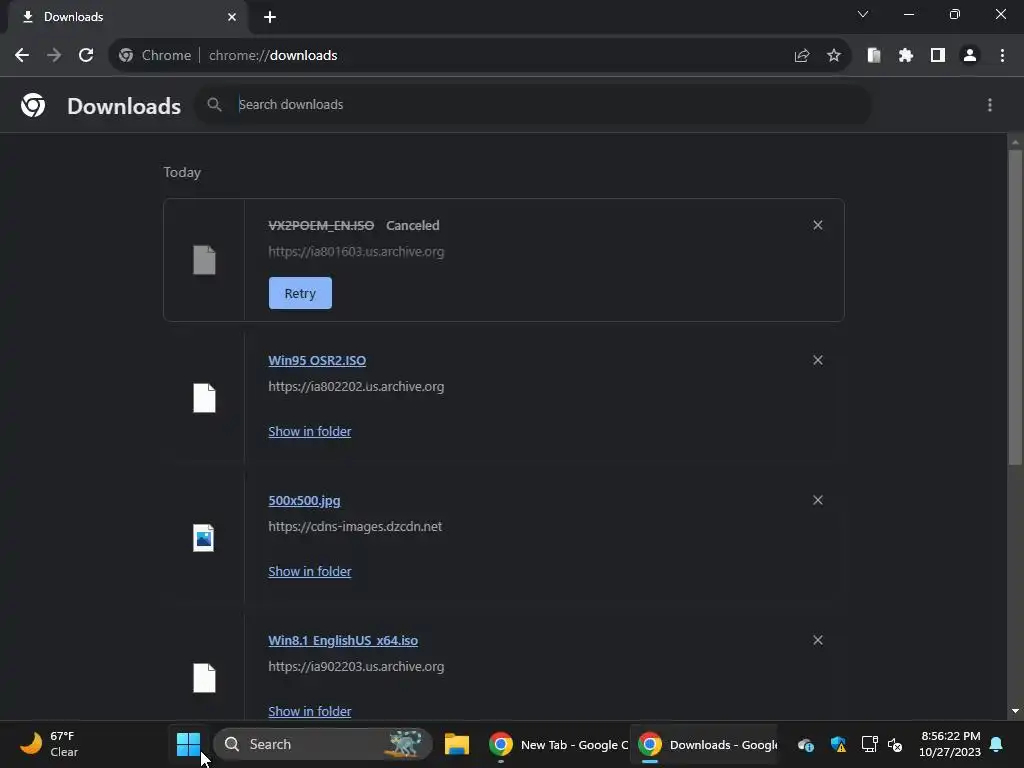Screen dimensions: 1024x768
Task: Remove Win95 OSR2.ISO from the list
Action: click(818, 360)
